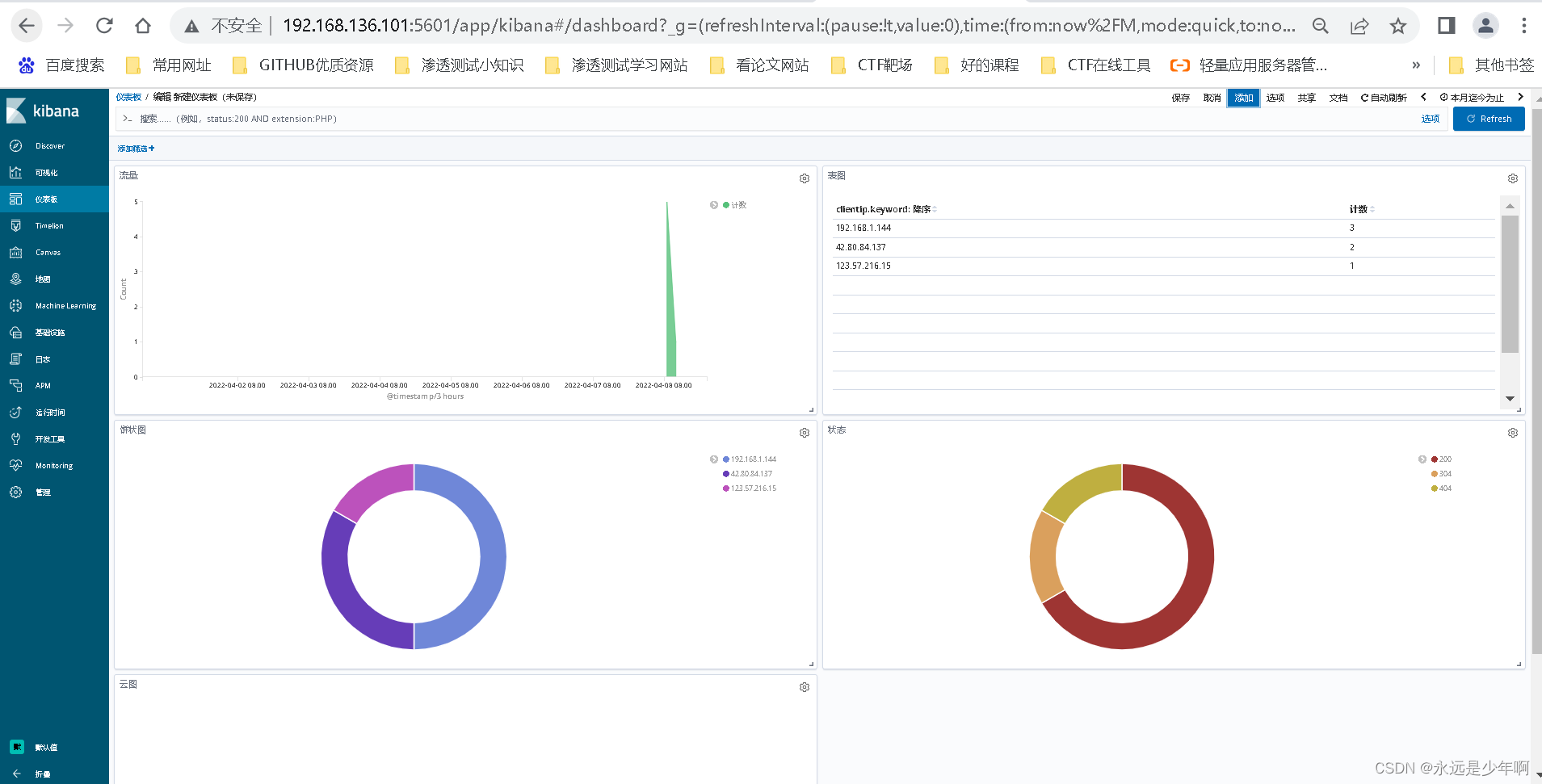This screenshot has height=784, width=1542.
Task: Open gear options of the 表图 panel
Action: pos(1513,178)
